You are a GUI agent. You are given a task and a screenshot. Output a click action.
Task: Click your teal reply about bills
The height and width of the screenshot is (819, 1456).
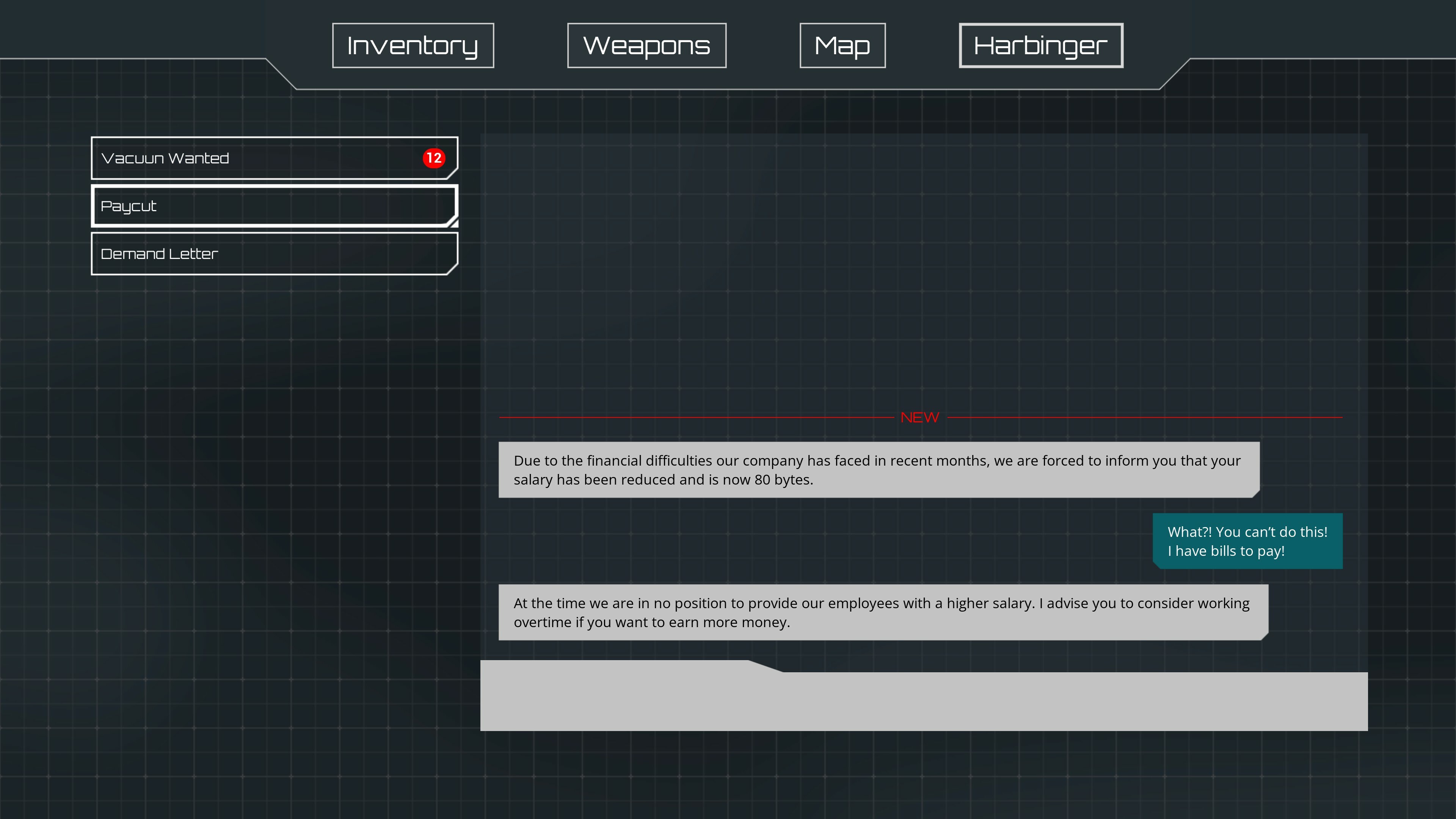pyautogui.click(x=1247, y=541)
